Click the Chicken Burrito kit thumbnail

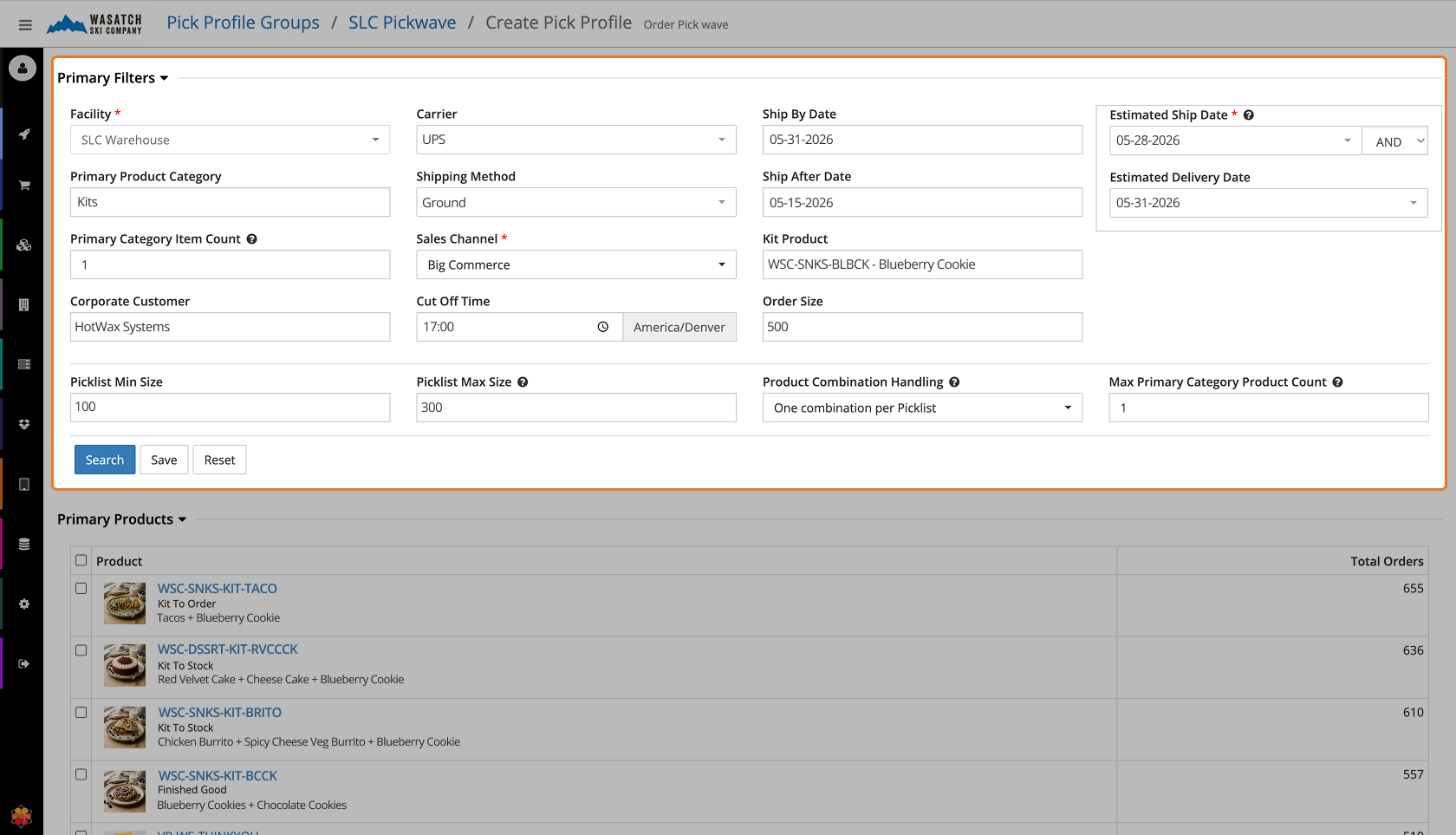[x=125, y=727]
